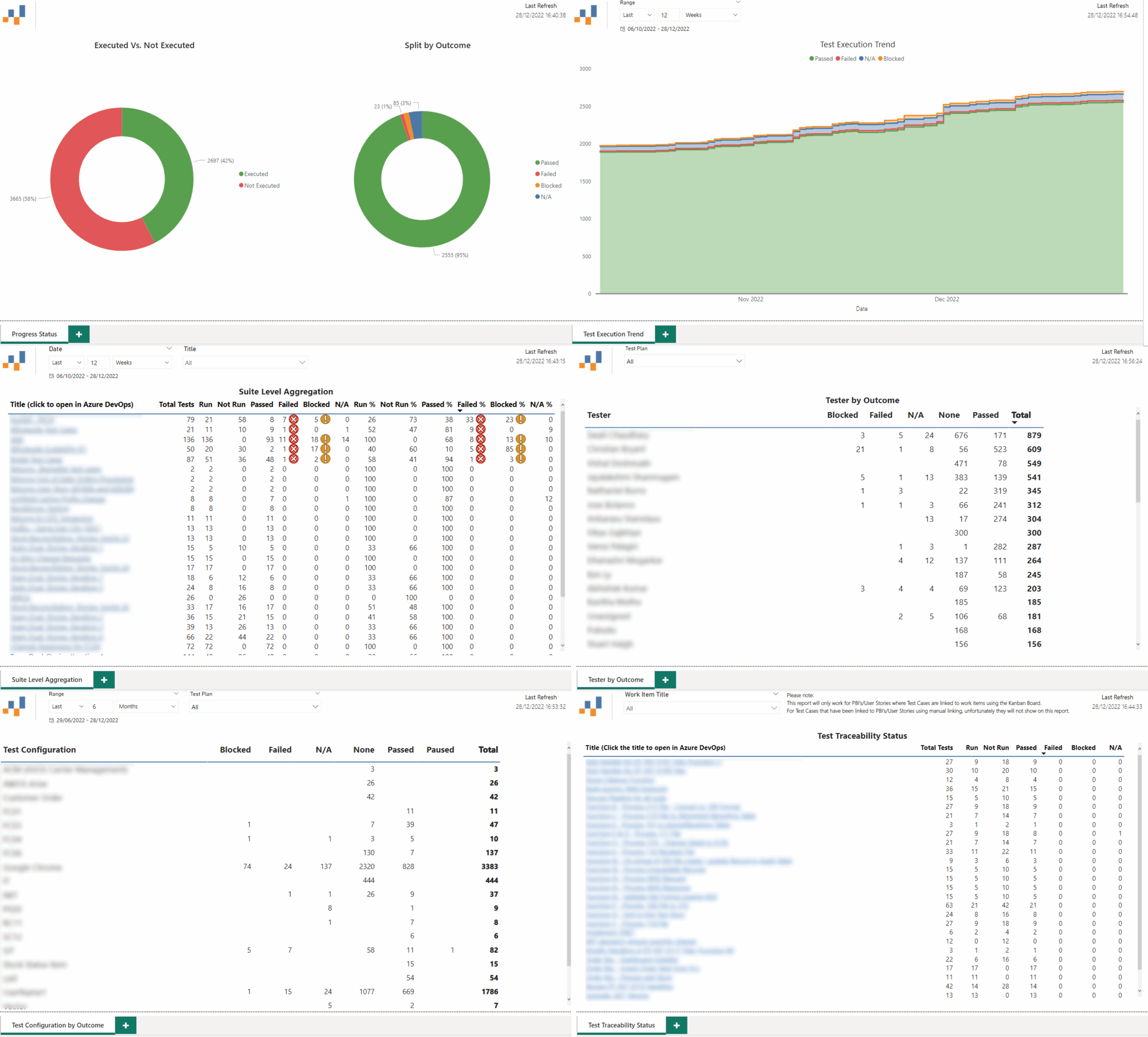Click the plus icon next to Progress Status tab
The image size is (1148, 1037).
(x=79, y=334)
